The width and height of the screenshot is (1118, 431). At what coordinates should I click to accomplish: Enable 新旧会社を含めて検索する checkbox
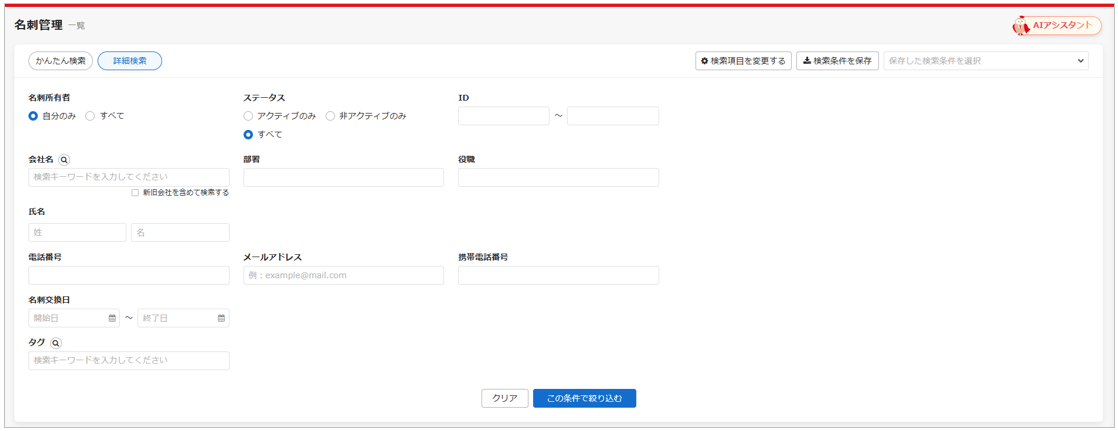136,193
